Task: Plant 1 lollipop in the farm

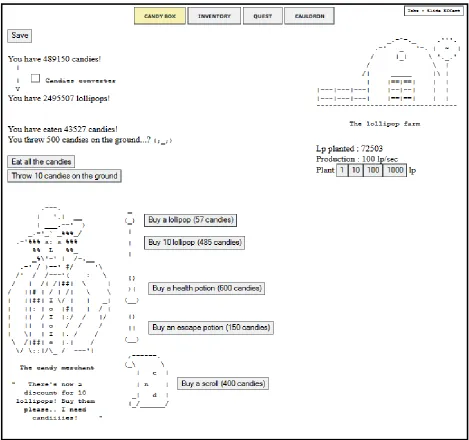Action: tap(342, 170)
